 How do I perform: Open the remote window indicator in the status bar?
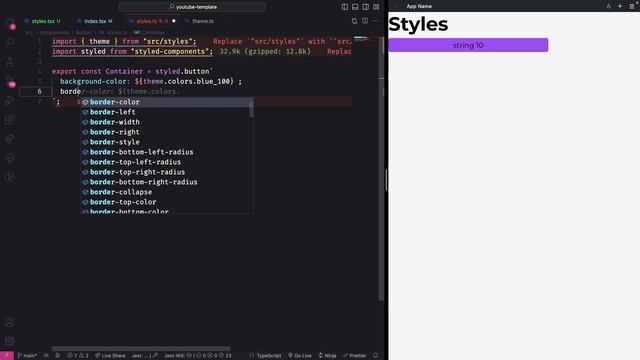coord(7,356)
